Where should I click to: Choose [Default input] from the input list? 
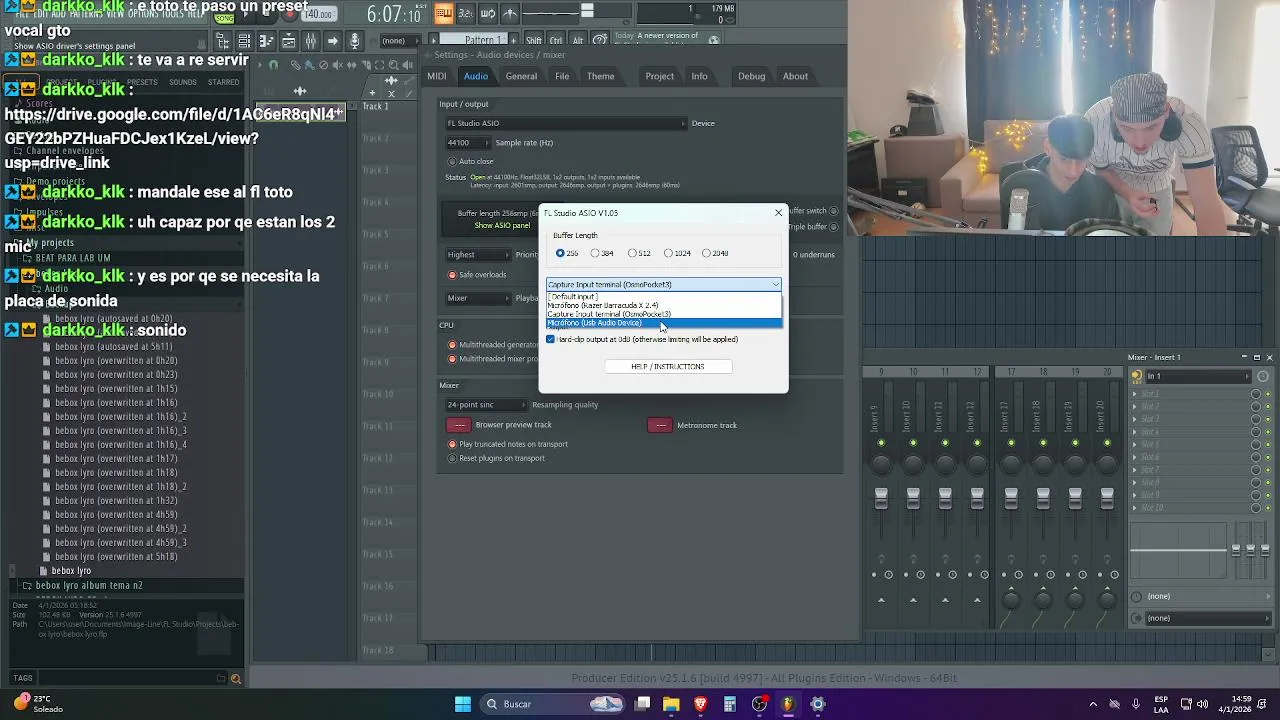[663, 296]
